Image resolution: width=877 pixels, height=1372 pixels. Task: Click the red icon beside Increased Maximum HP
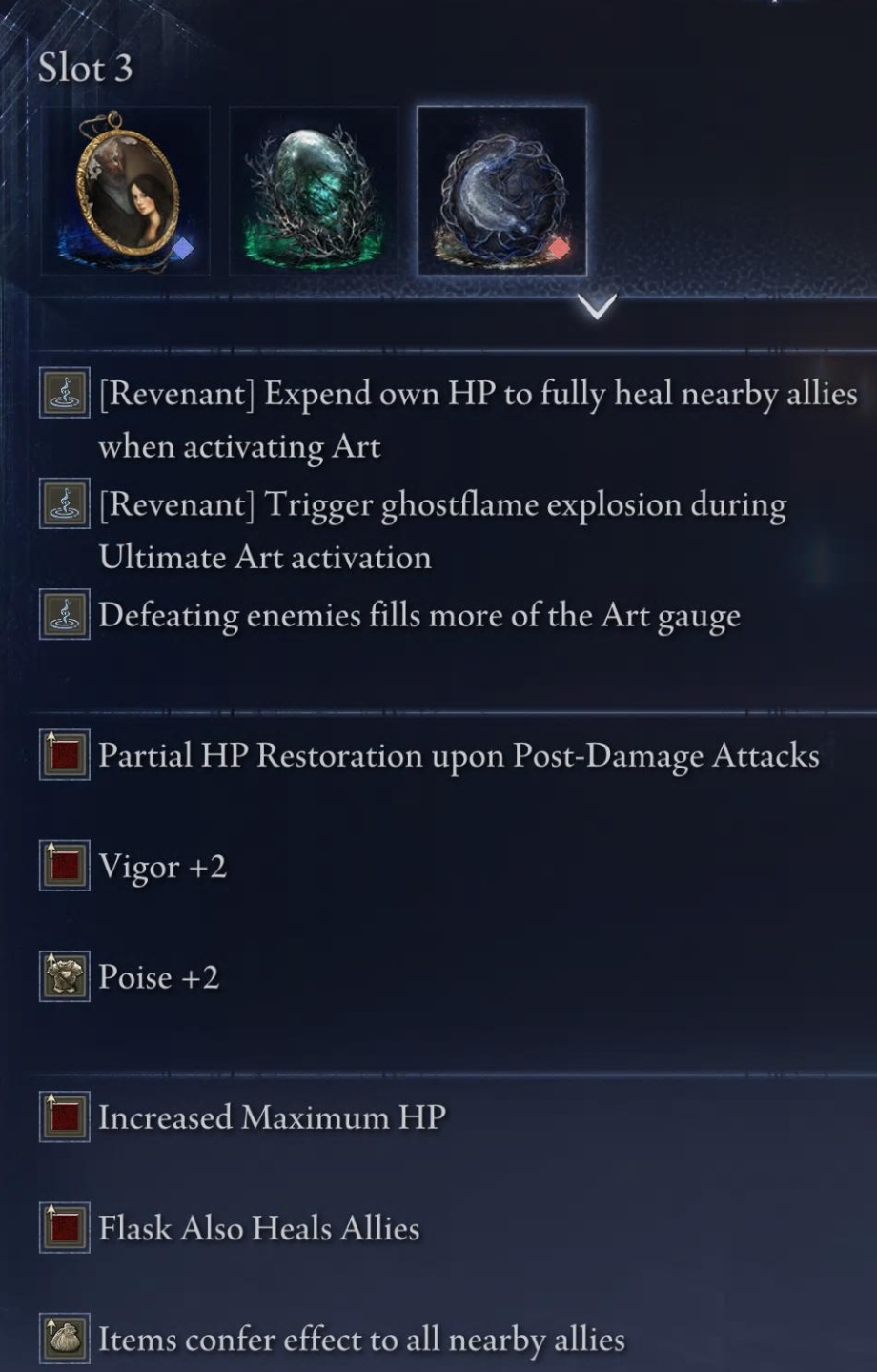65,1116
